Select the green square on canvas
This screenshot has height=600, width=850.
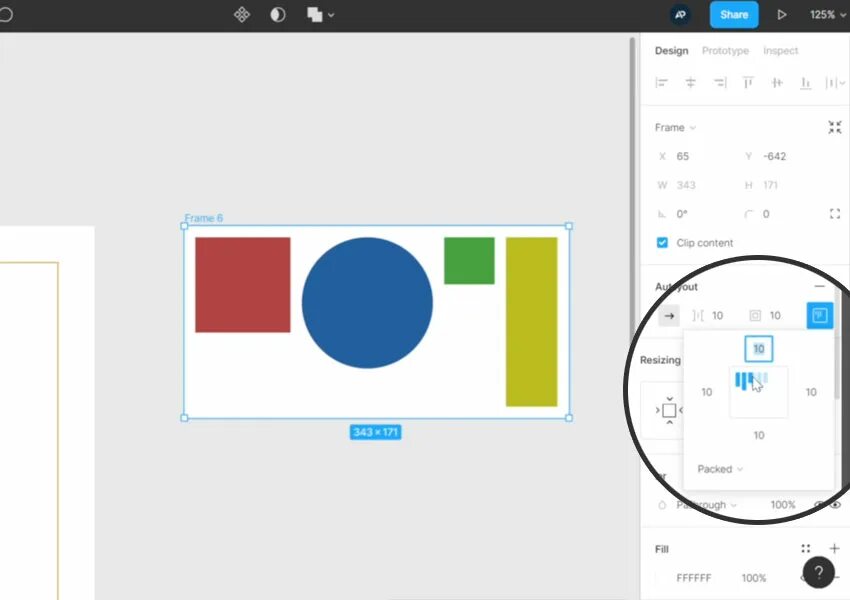point(469,260)
